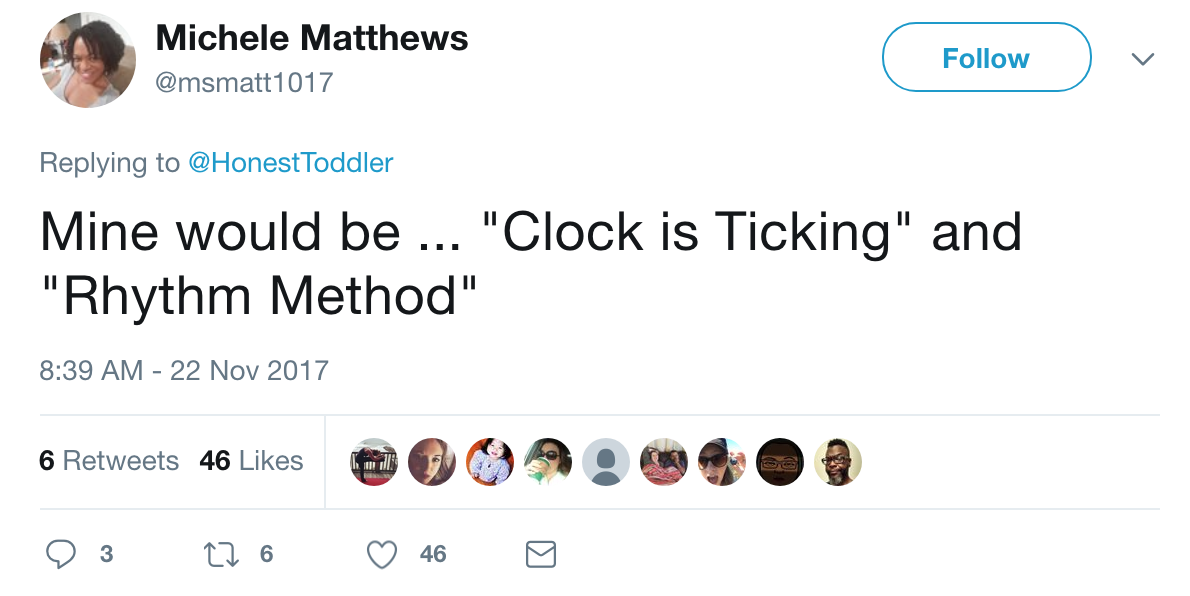Click the Michele Matthews display name
This screenshot has height=596, width=1190.
click(312, 38)
